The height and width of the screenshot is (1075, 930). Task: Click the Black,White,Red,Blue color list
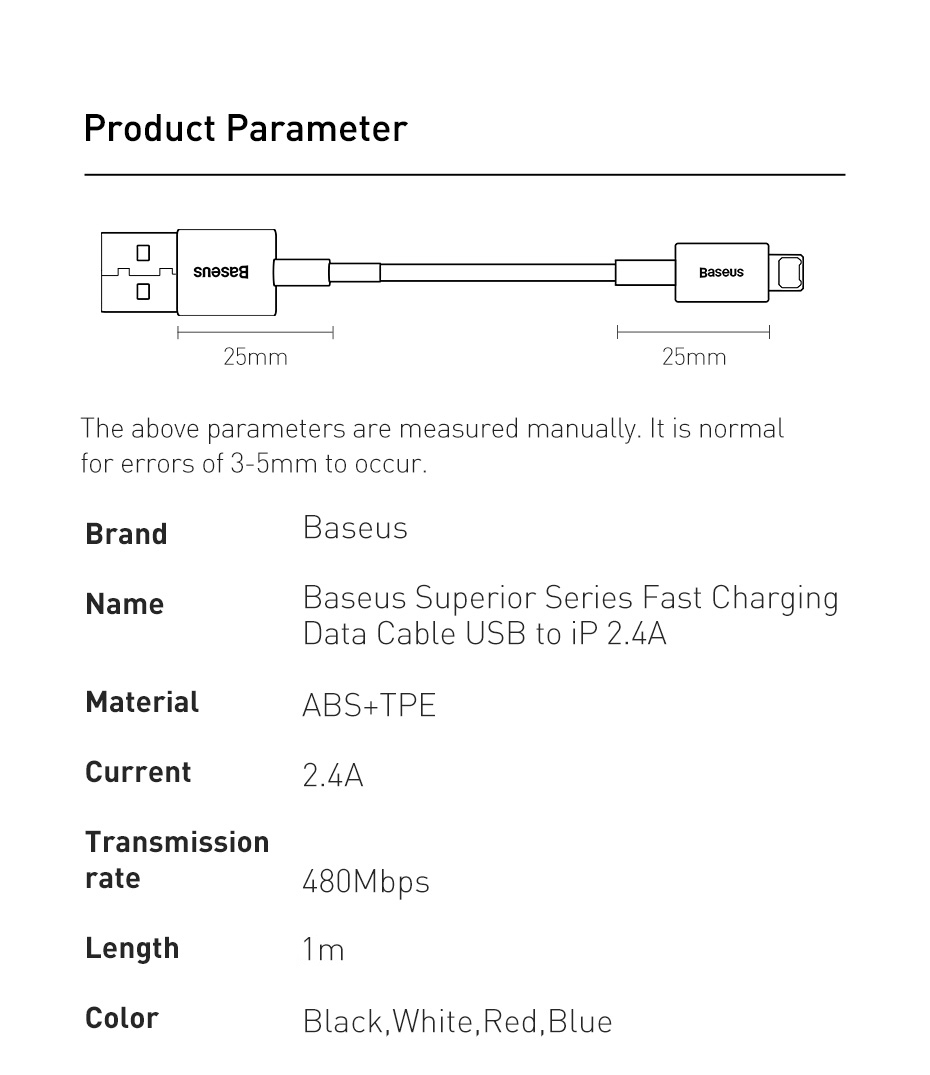pyautogui.click(x=457, y=1022)
